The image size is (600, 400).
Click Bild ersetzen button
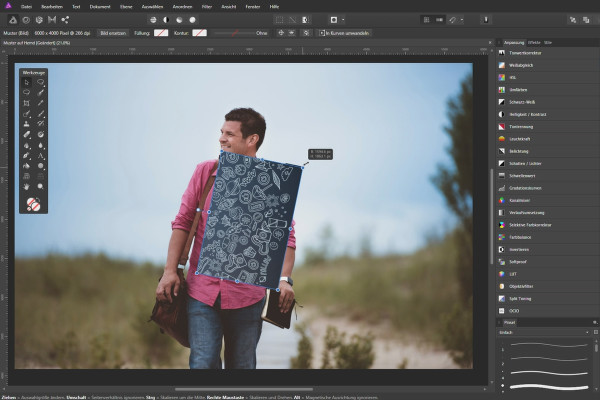pyautogui.click(x=113, y=33)
